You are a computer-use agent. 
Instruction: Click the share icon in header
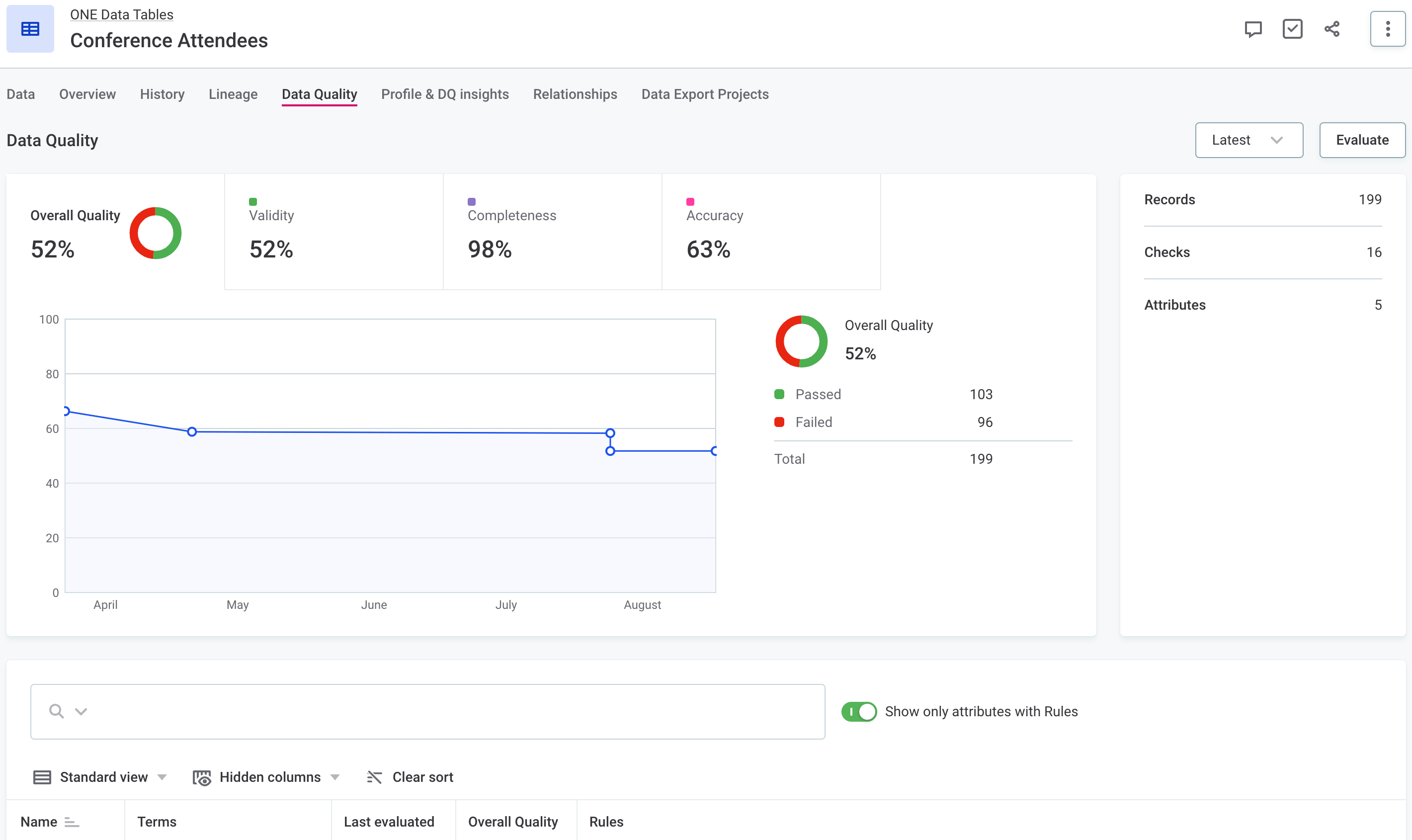[1331, 29]
